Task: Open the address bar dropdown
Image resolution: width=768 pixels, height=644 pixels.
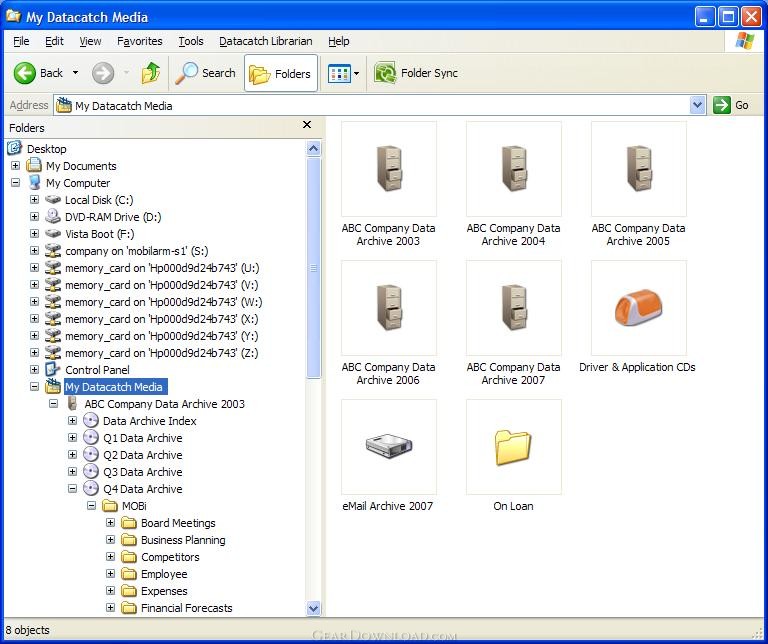Action: [x=697, y=105]
